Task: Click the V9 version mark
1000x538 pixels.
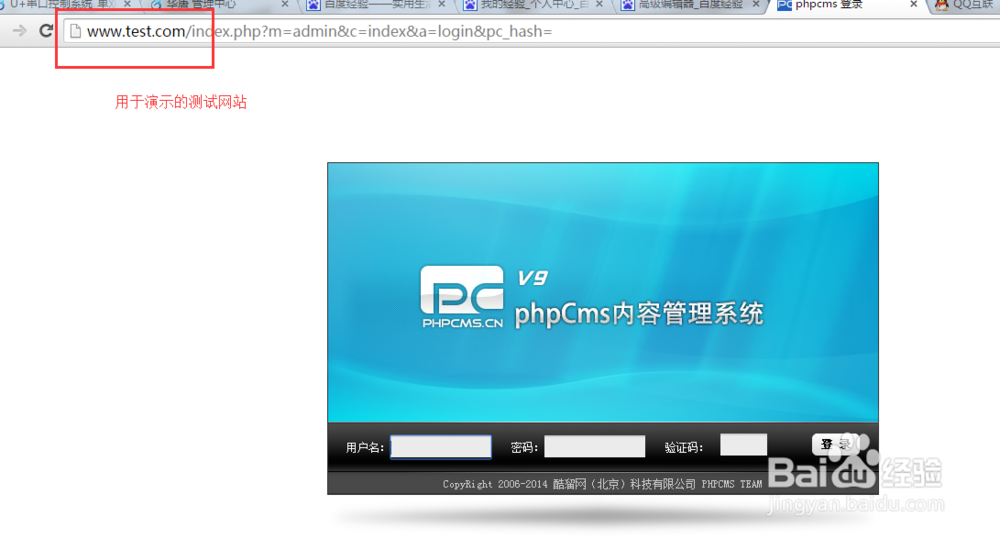Action: click(x=533, y=278)
